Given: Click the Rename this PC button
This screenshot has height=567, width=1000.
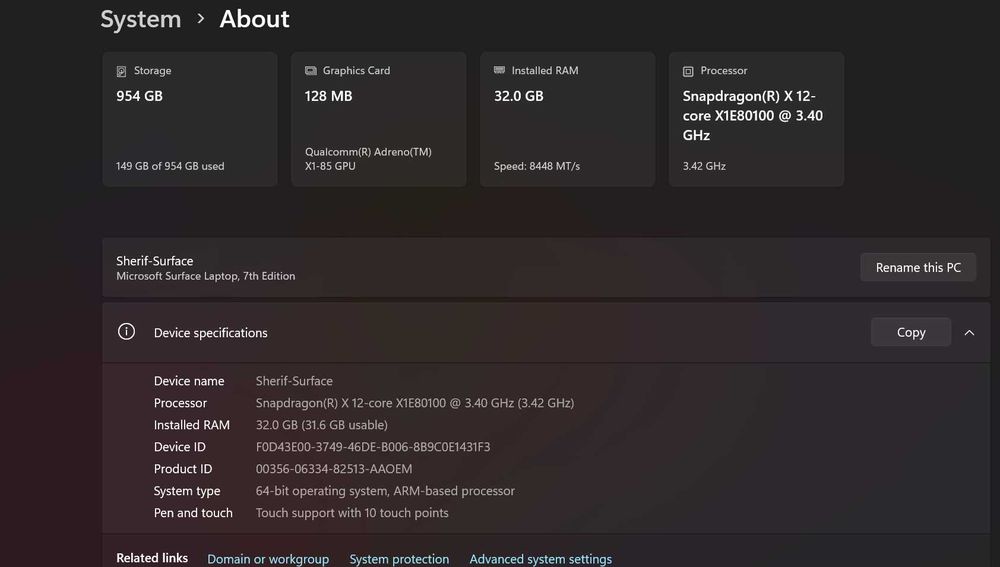Looking at the screenshot, I should (x=918, y=267).
